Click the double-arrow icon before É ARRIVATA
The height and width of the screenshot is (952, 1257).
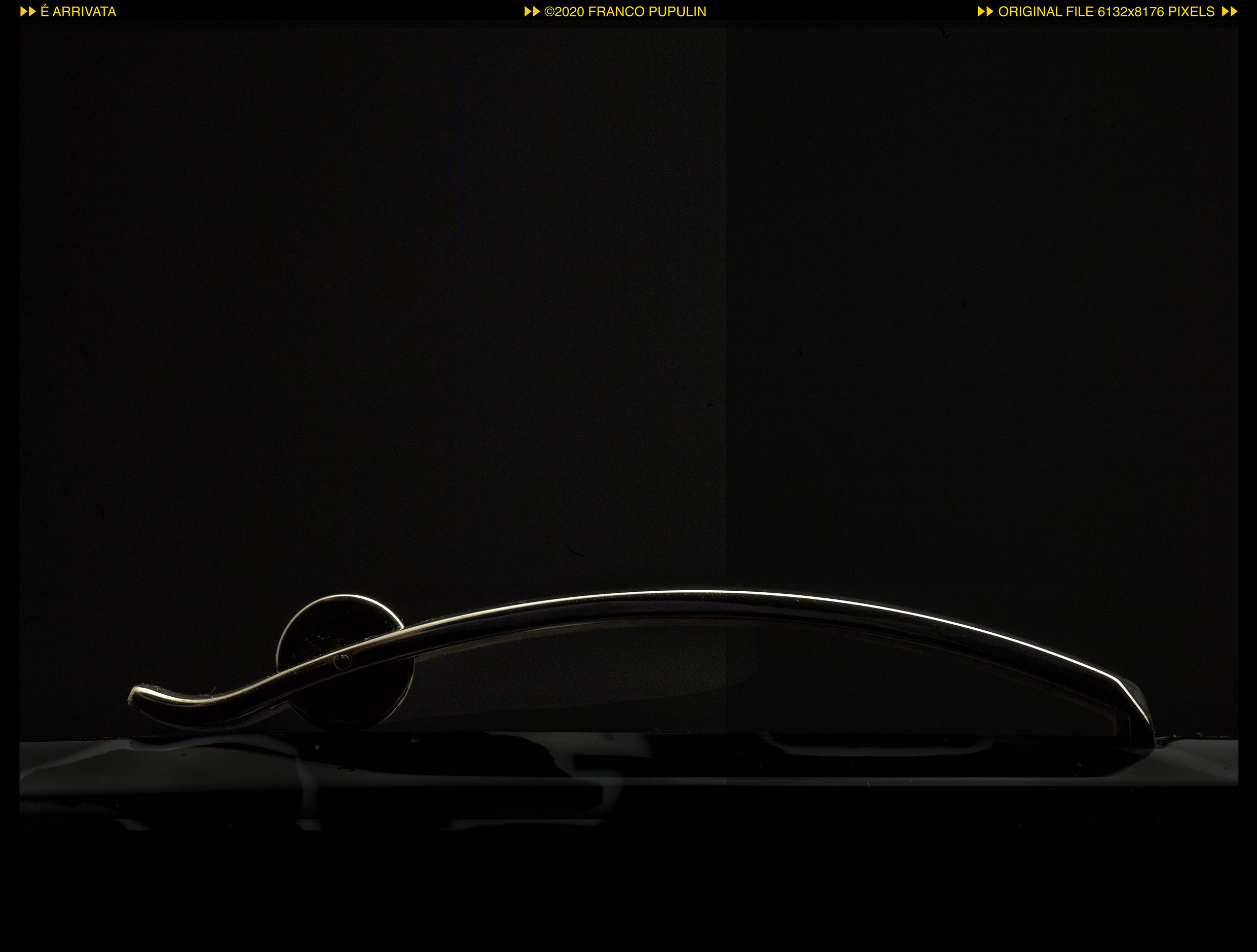coord(28,11)
